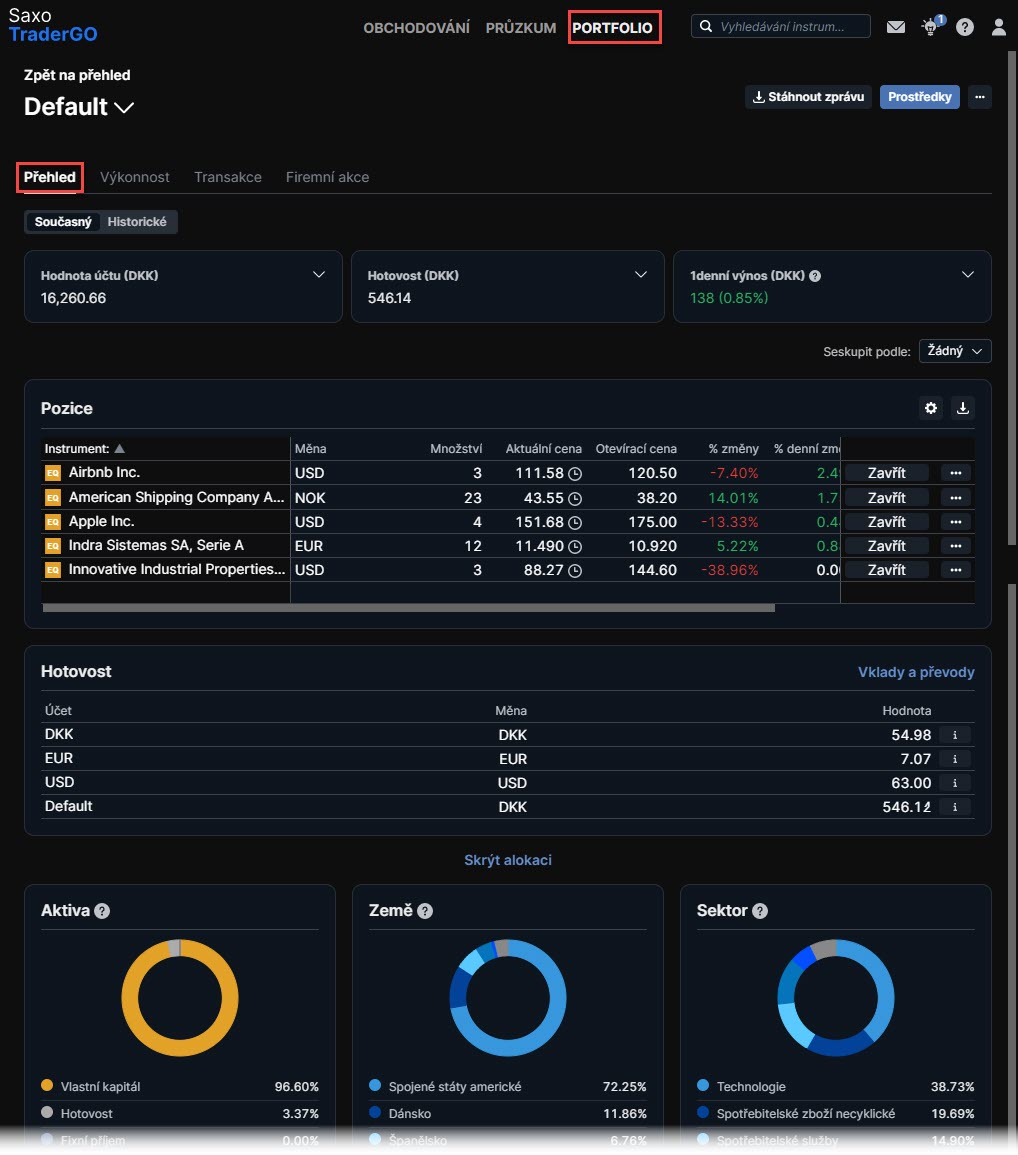Open the PORTFOLIO menu
This screenshot has width=1018, height=1155.
coord(613,28)
